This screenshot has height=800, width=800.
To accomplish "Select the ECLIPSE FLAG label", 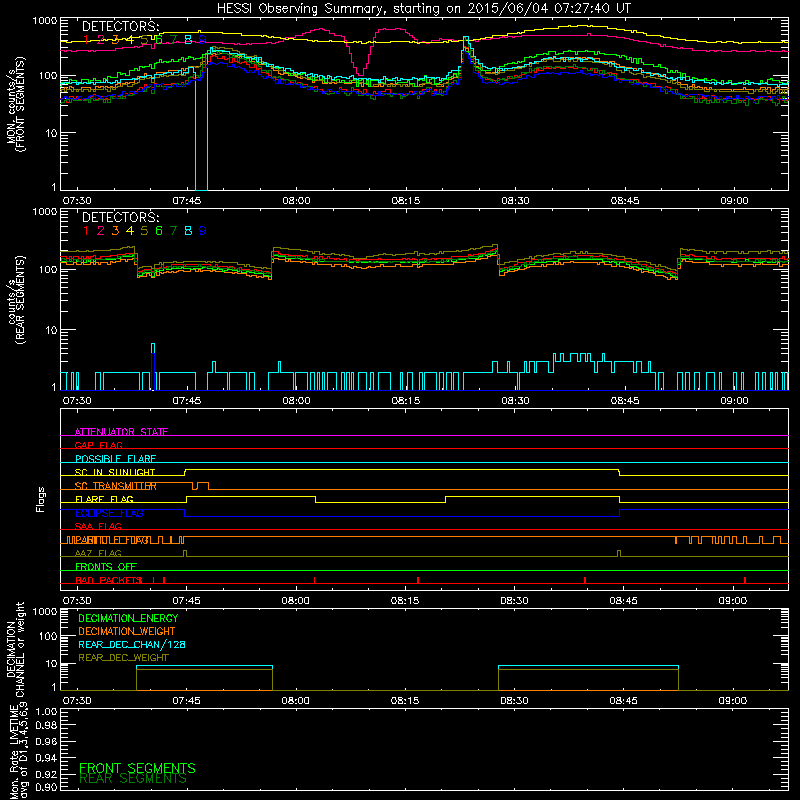I will [x=109, y=513].
